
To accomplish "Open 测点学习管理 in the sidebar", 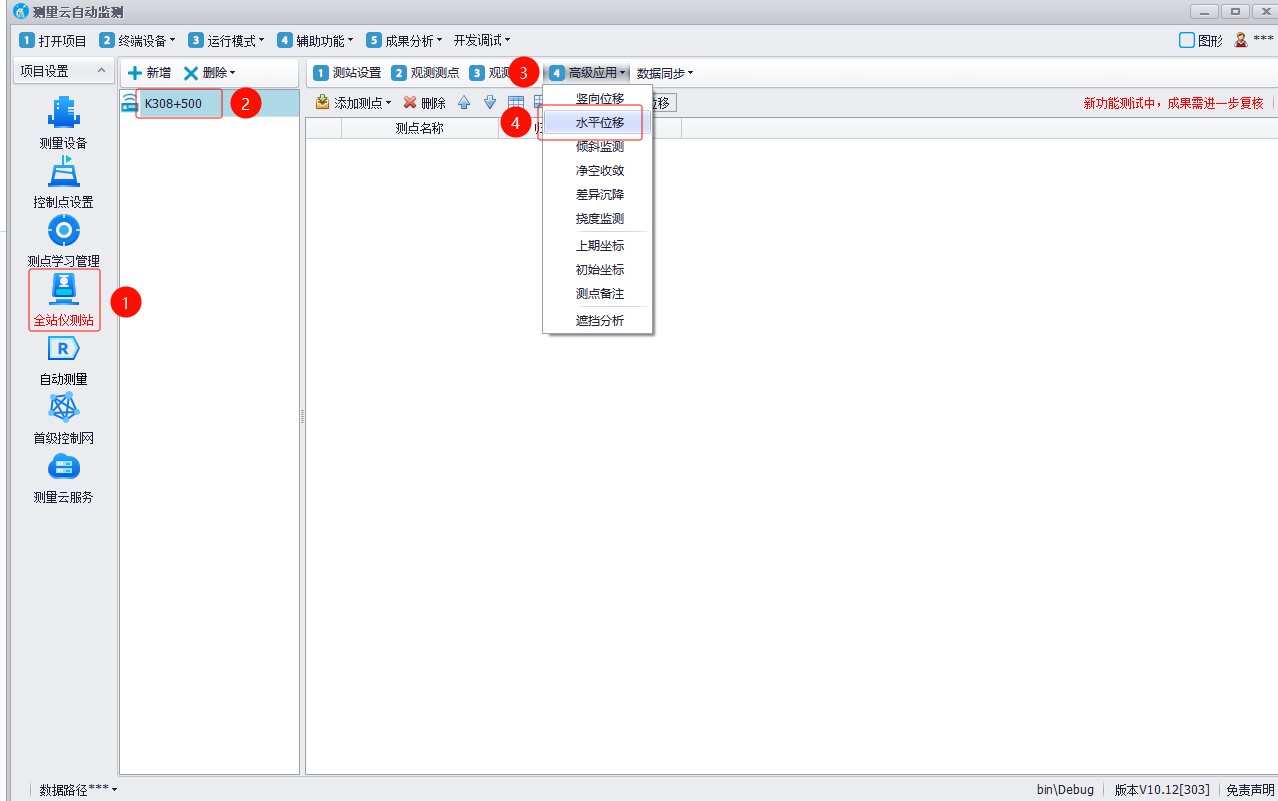I will pos(63,231).
